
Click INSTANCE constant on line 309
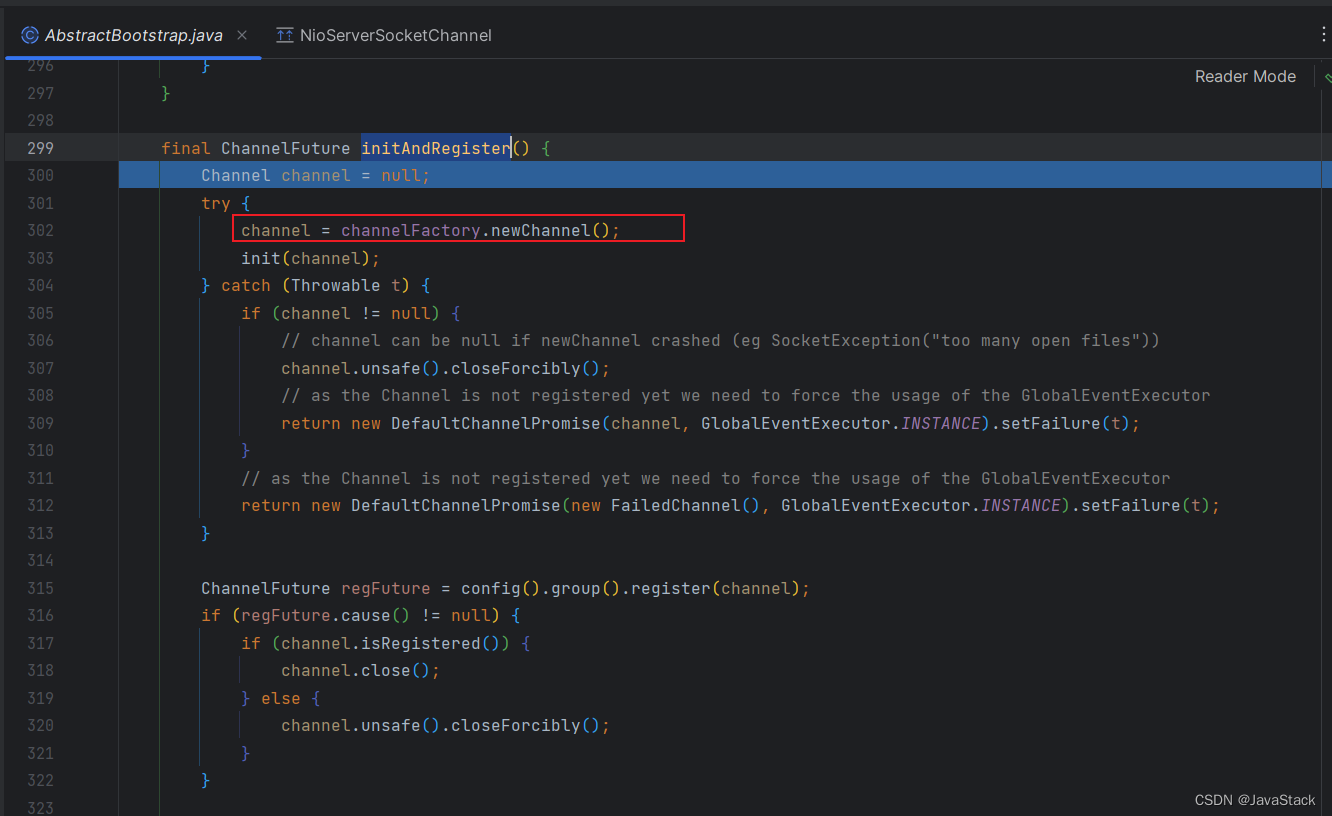(x=941, y=423)
